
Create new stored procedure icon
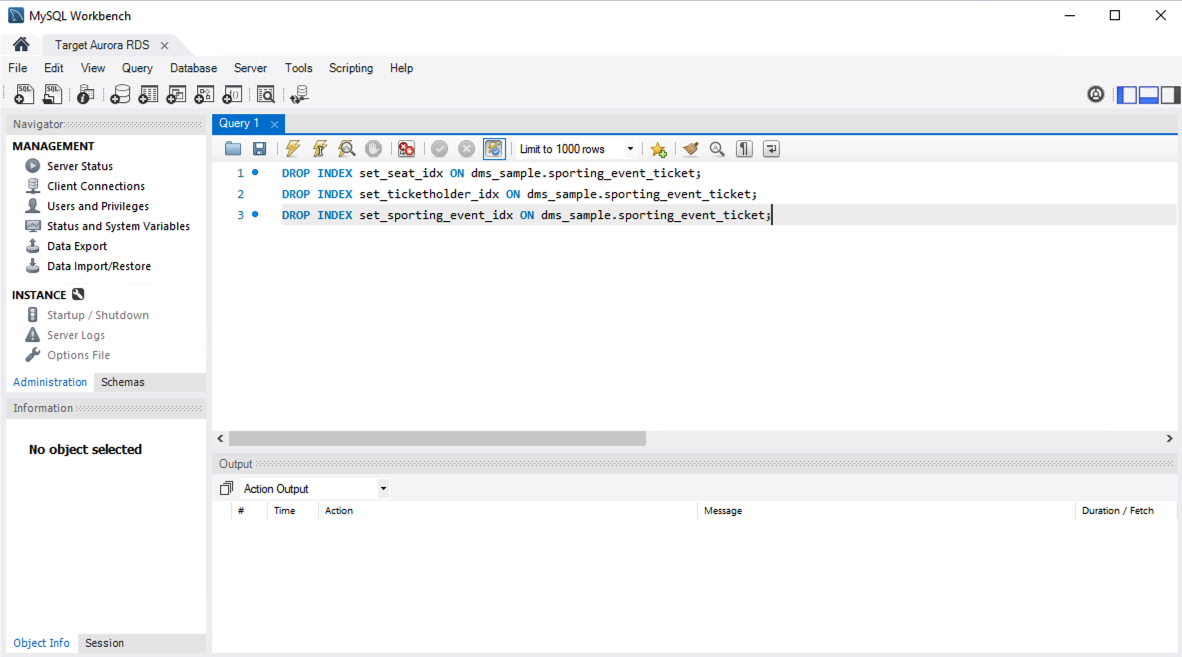click(204, 94)
